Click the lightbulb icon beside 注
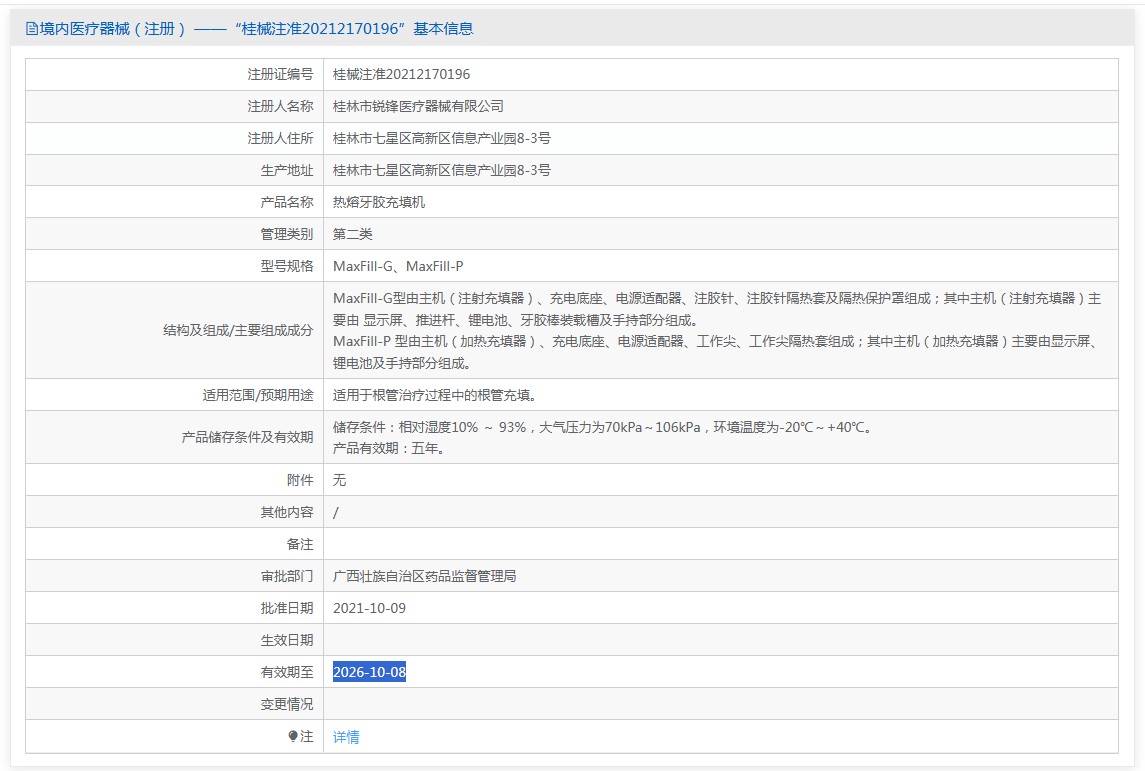 [x=293, y=736]
